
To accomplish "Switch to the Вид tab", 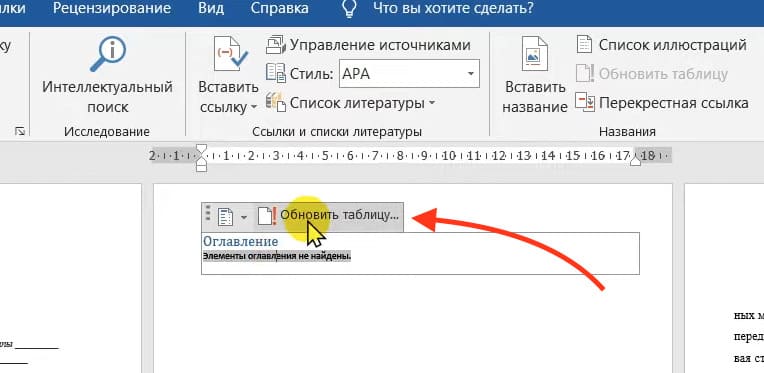I will [x=211, y=8].
